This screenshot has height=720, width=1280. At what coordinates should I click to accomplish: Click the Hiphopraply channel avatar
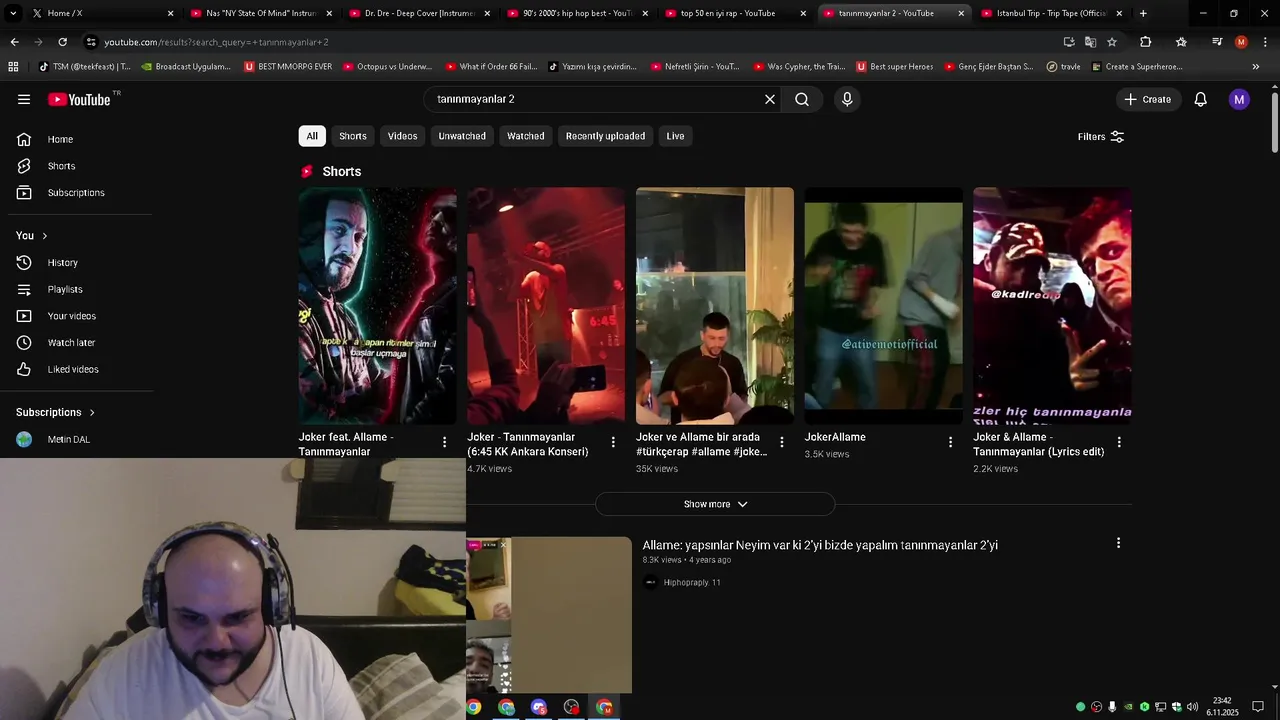[651, 583]
